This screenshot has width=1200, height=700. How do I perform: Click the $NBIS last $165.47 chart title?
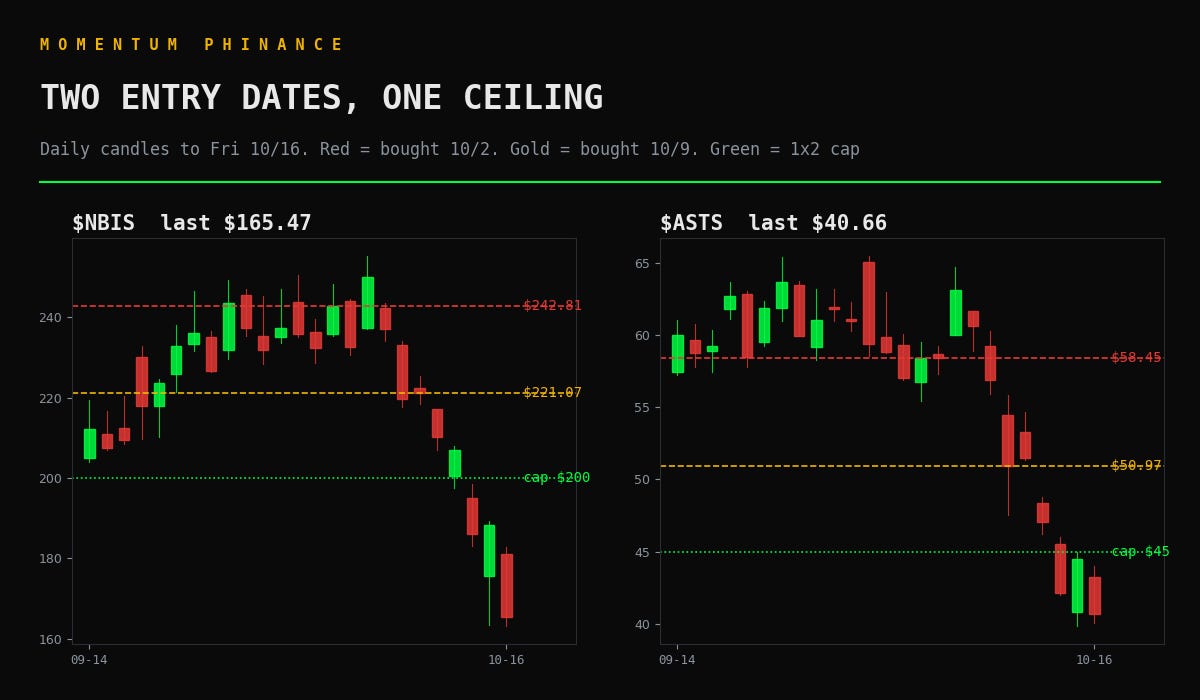pos(192,223)
